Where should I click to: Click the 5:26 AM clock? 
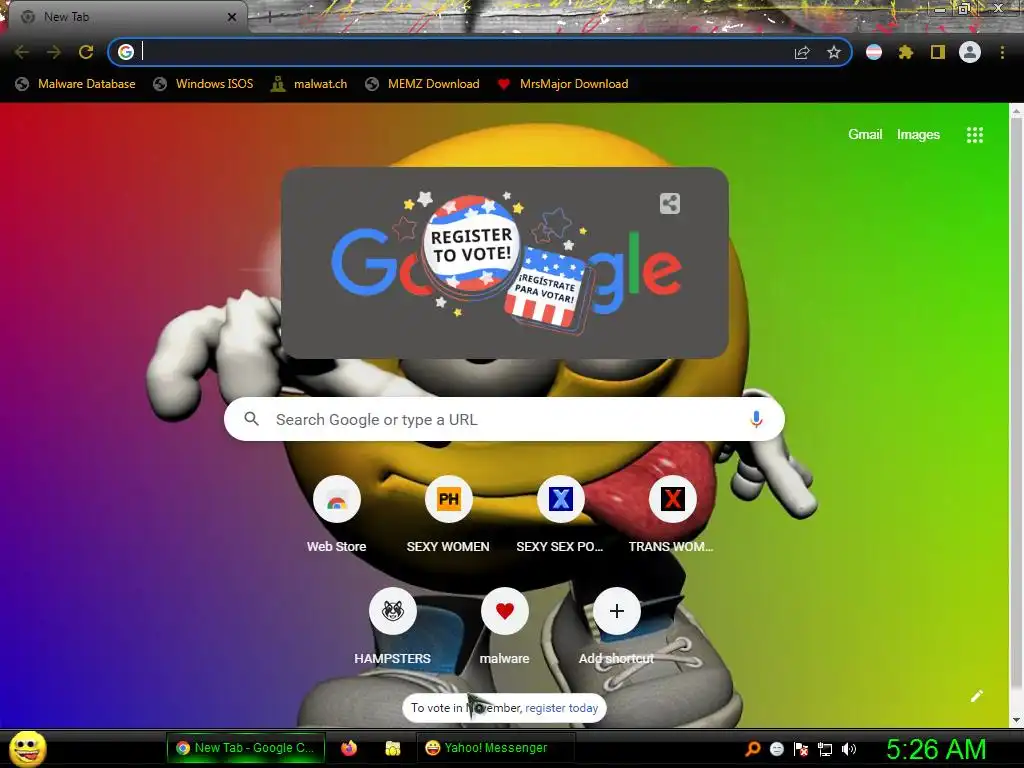[936, 749]
